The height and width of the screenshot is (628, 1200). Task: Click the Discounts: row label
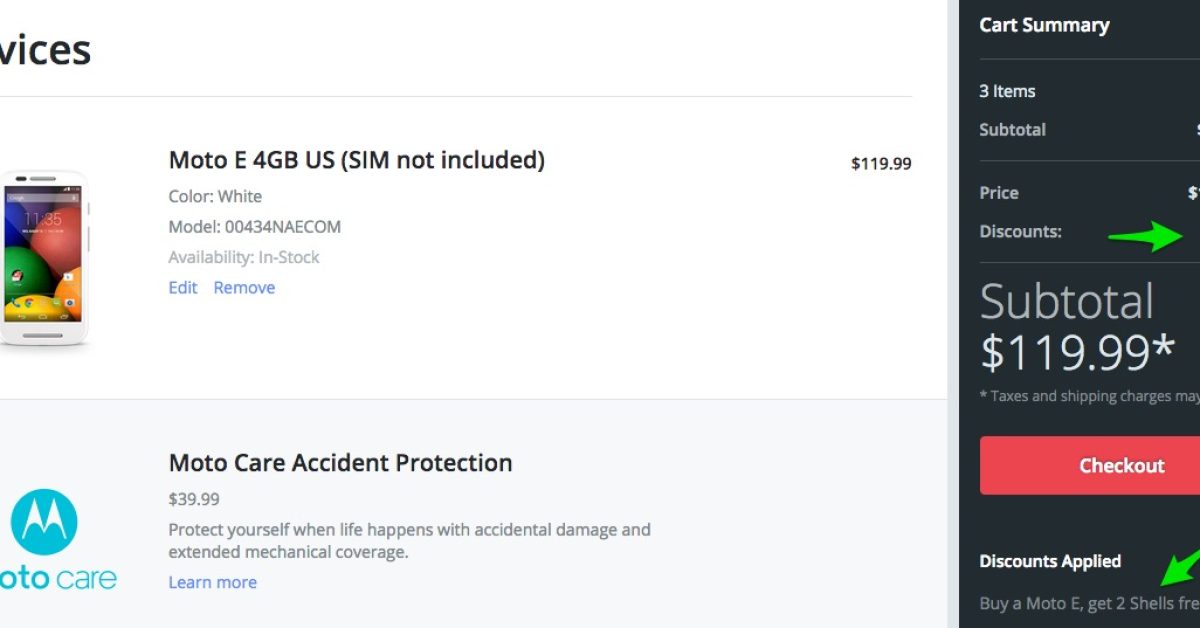pyautogui.click(x=1020, y=231)
